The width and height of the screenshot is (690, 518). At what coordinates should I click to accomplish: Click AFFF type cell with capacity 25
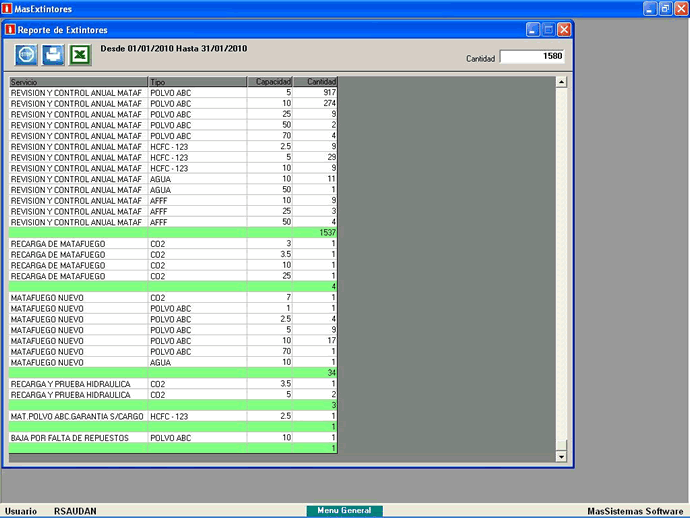pyautogui.click(x=197, y=211)
